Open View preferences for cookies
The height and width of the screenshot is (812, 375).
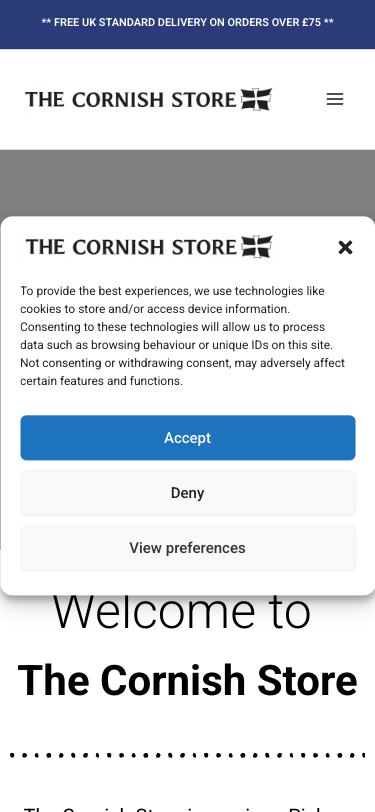[188, 548]
